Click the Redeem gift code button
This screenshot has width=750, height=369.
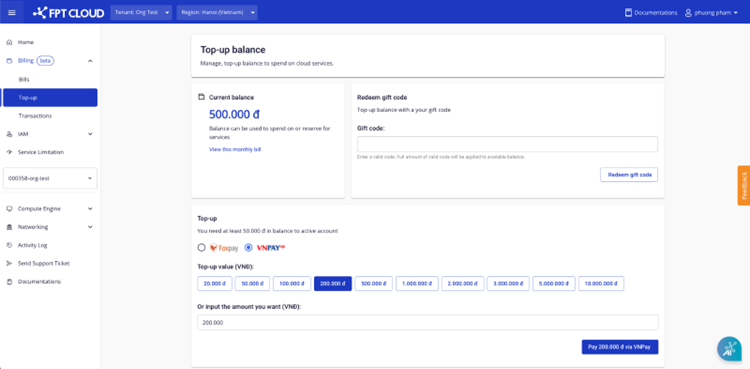click(x=629, y=175)
